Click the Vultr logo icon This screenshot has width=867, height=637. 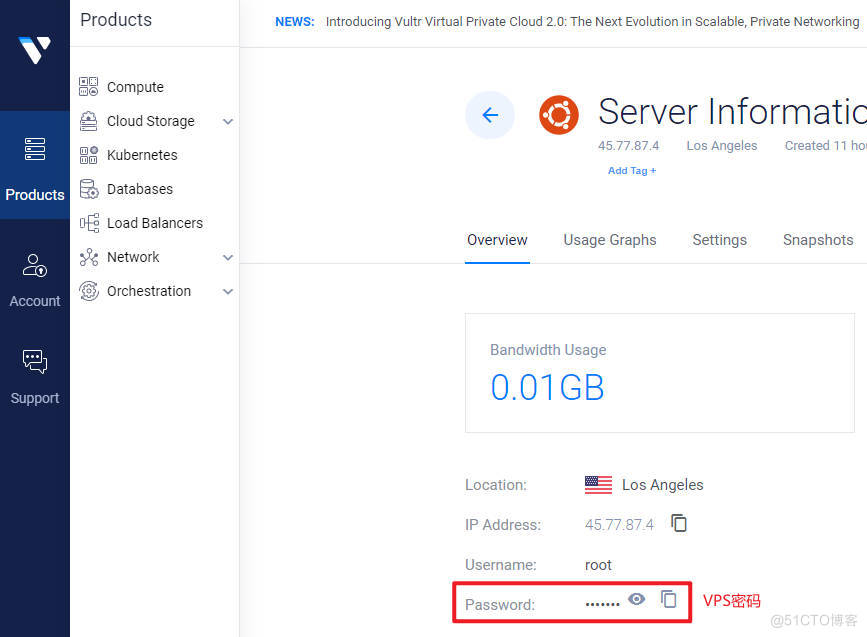point(34,50)
